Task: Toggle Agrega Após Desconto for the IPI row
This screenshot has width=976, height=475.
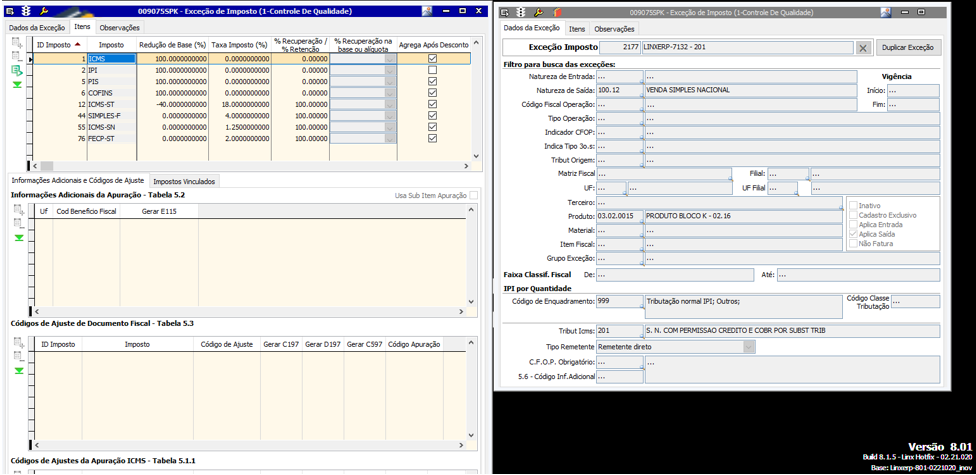Action: click(x=432, y=70)
